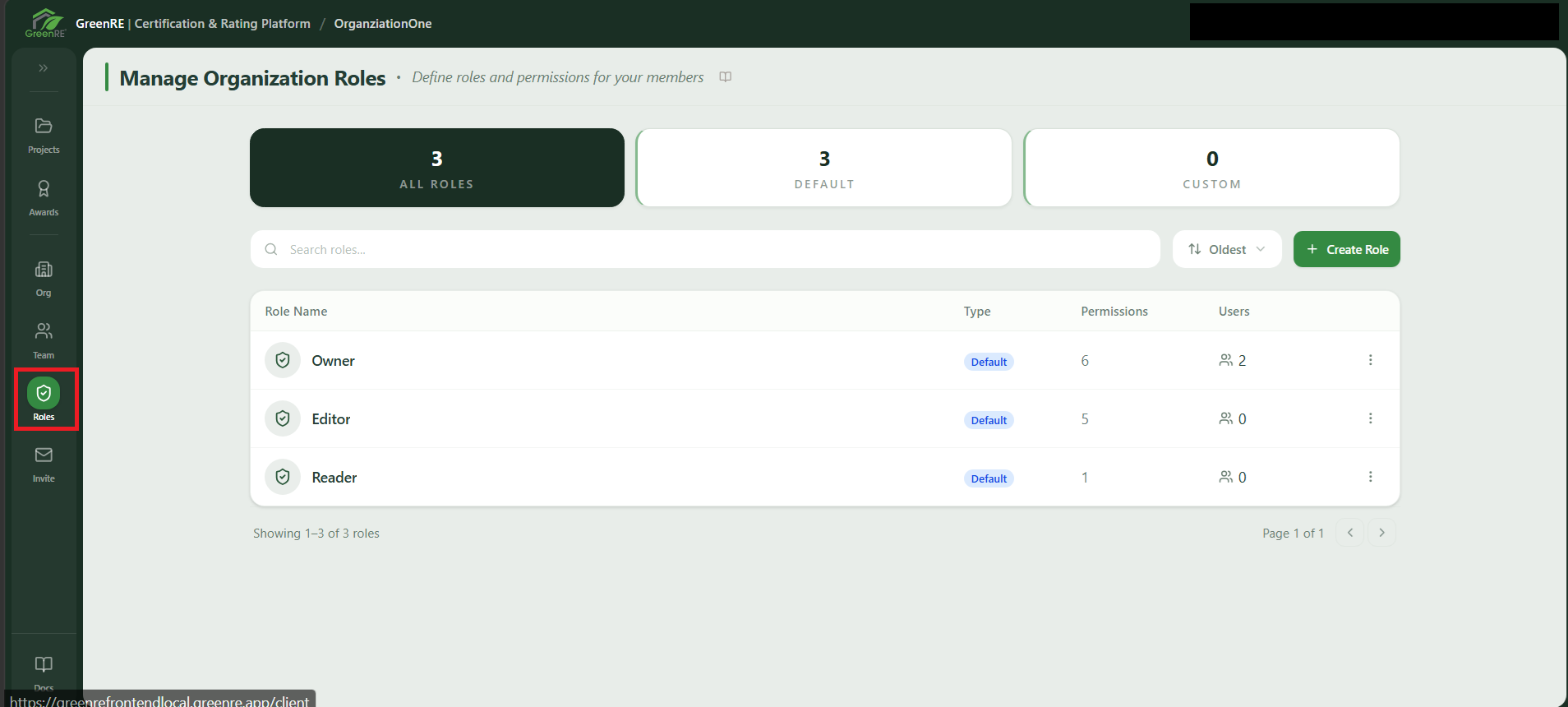Viewport: 1568px width, 707px height.
Task: Go to Org section in sidebar
Action: click(x=44, y=279)
